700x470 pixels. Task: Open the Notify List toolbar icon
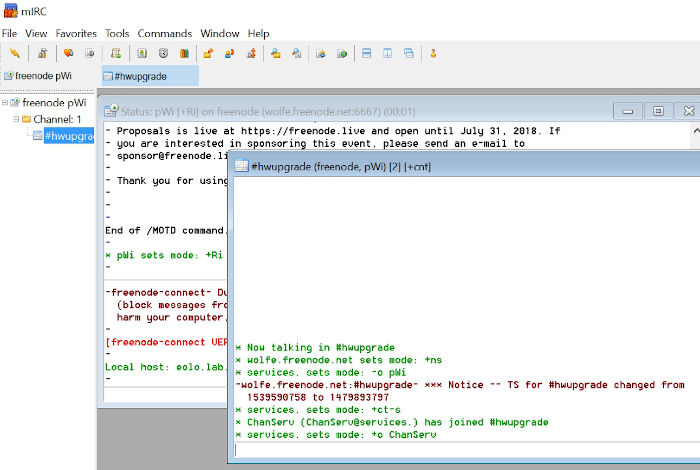click(x=321, y=54)
